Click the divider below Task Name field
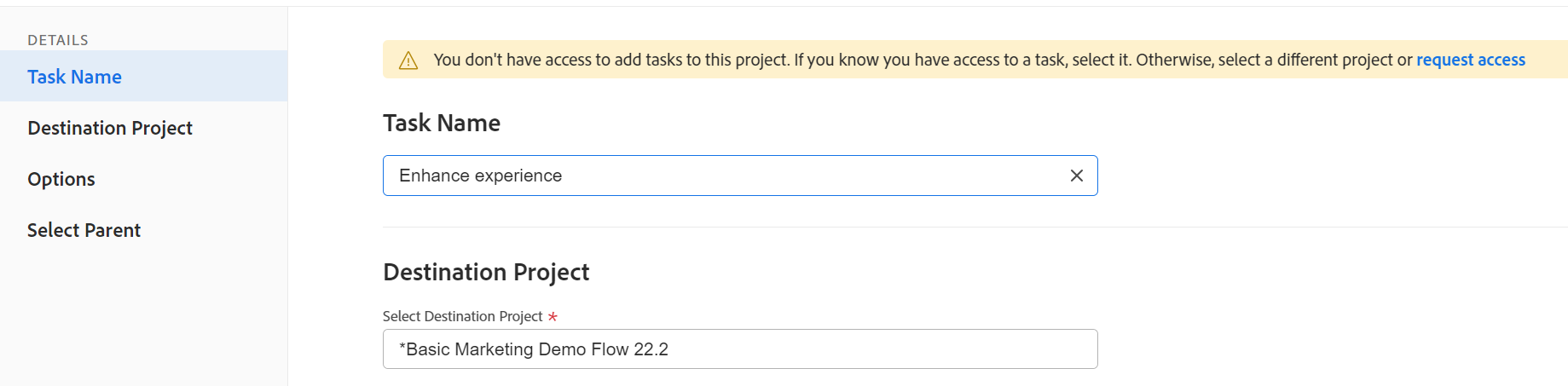Screen dimensions: 1568x386 click(938, 227)
